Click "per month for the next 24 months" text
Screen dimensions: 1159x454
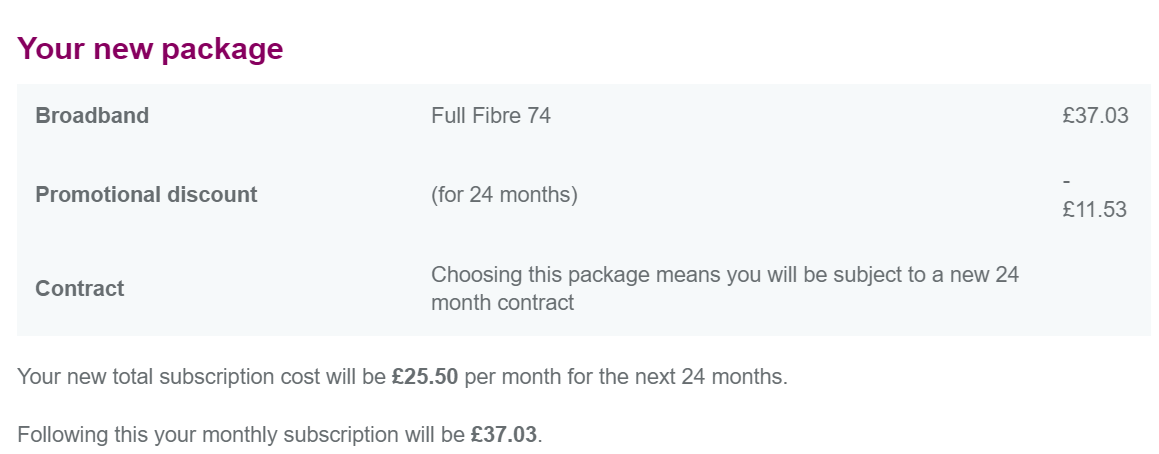click(625, 378)
